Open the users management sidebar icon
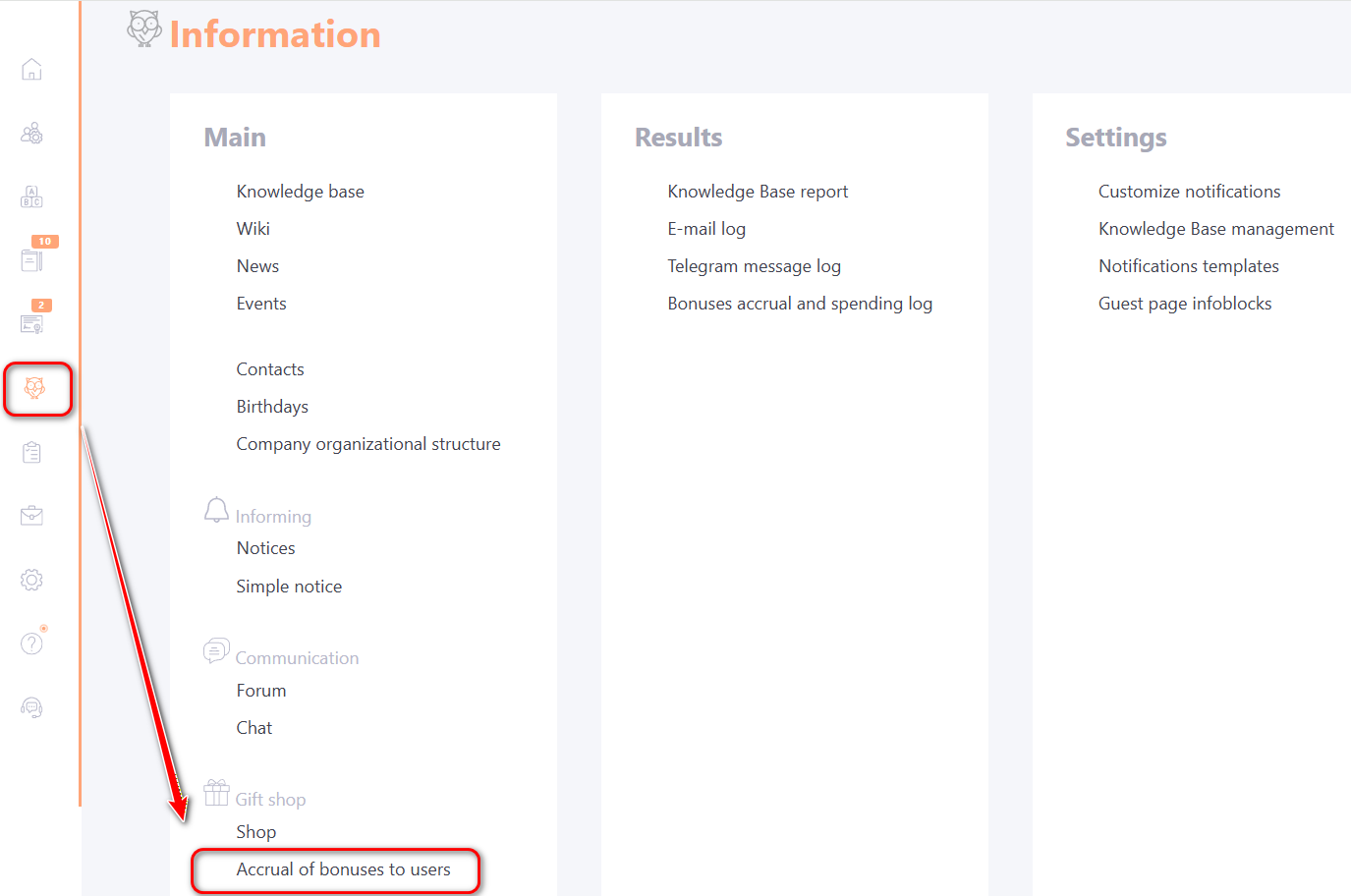The width and height of the screenshot is (1351, 896). [x=31, y=134]
